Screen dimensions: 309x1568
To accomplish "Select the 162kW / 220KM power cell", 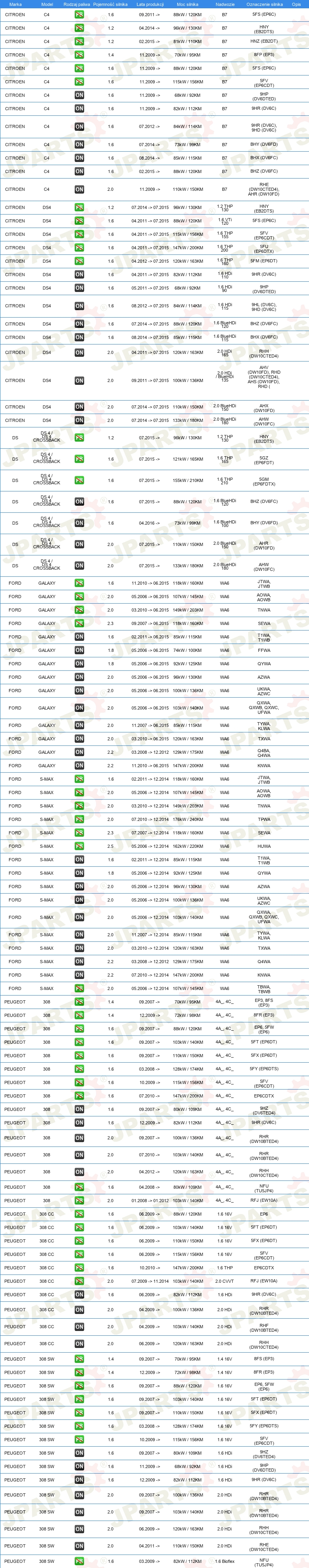I will pos(187,846).
